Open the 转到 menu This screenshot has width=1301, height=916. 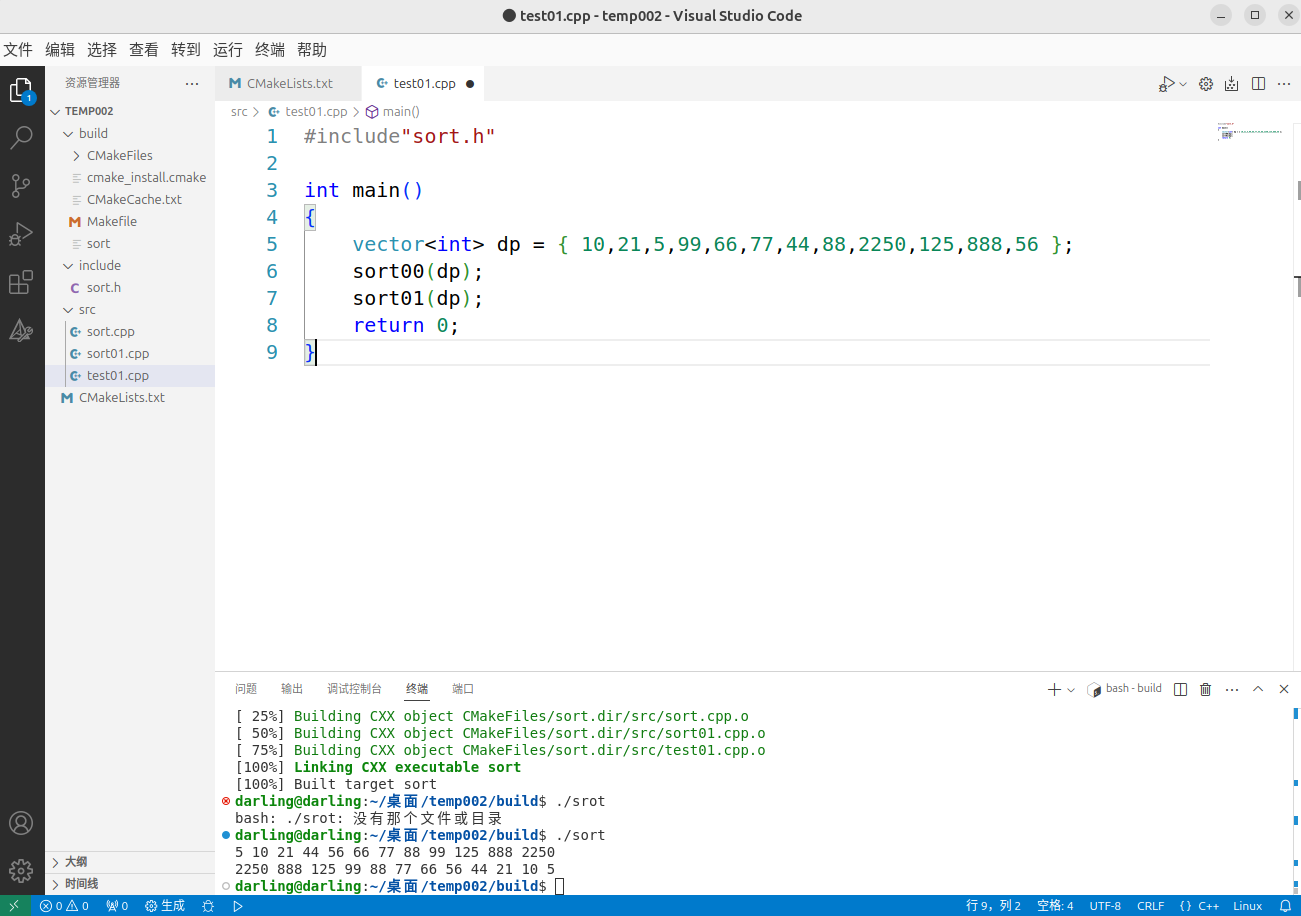(x=186, y=50)
